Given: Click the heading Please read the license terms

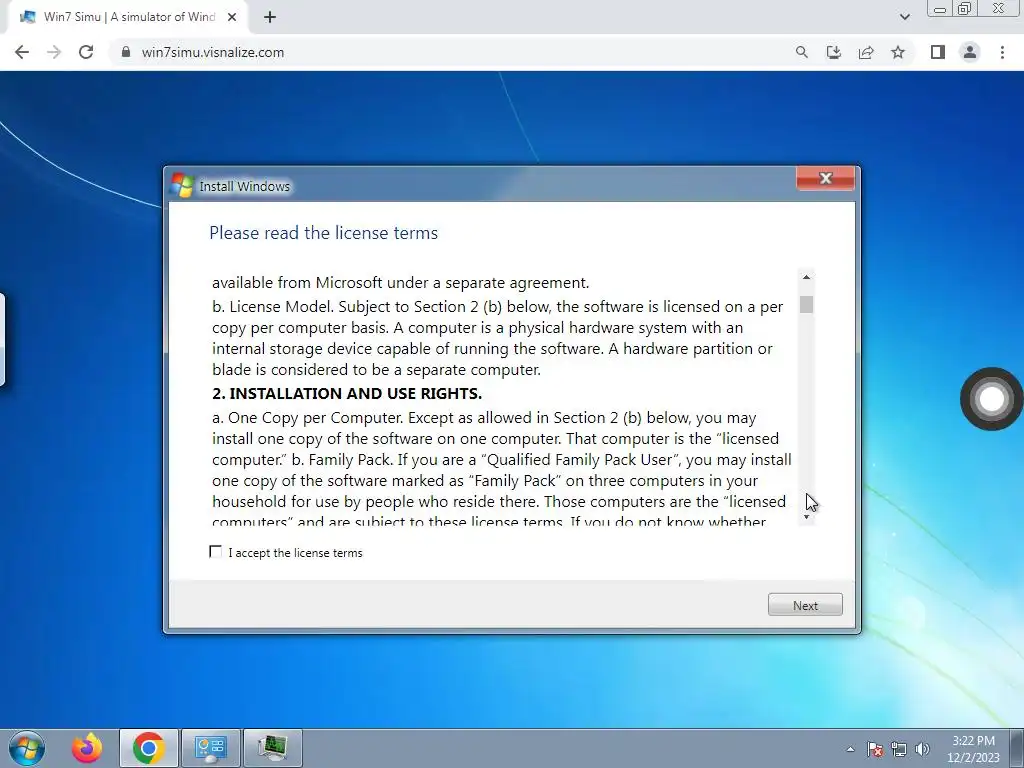Looking at the screenshot, I should (323, 233).
